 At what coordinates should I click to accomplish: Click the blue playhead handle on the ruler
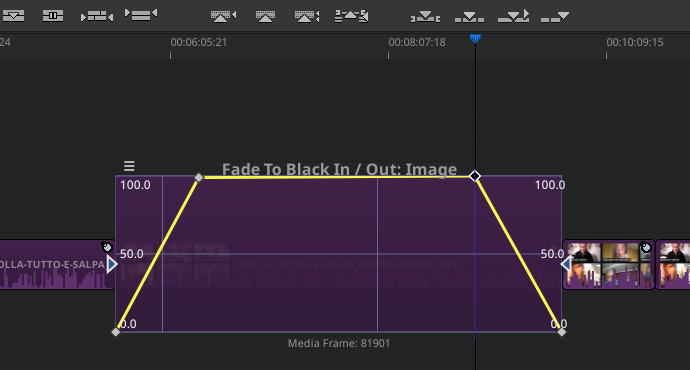pos(475,38)
